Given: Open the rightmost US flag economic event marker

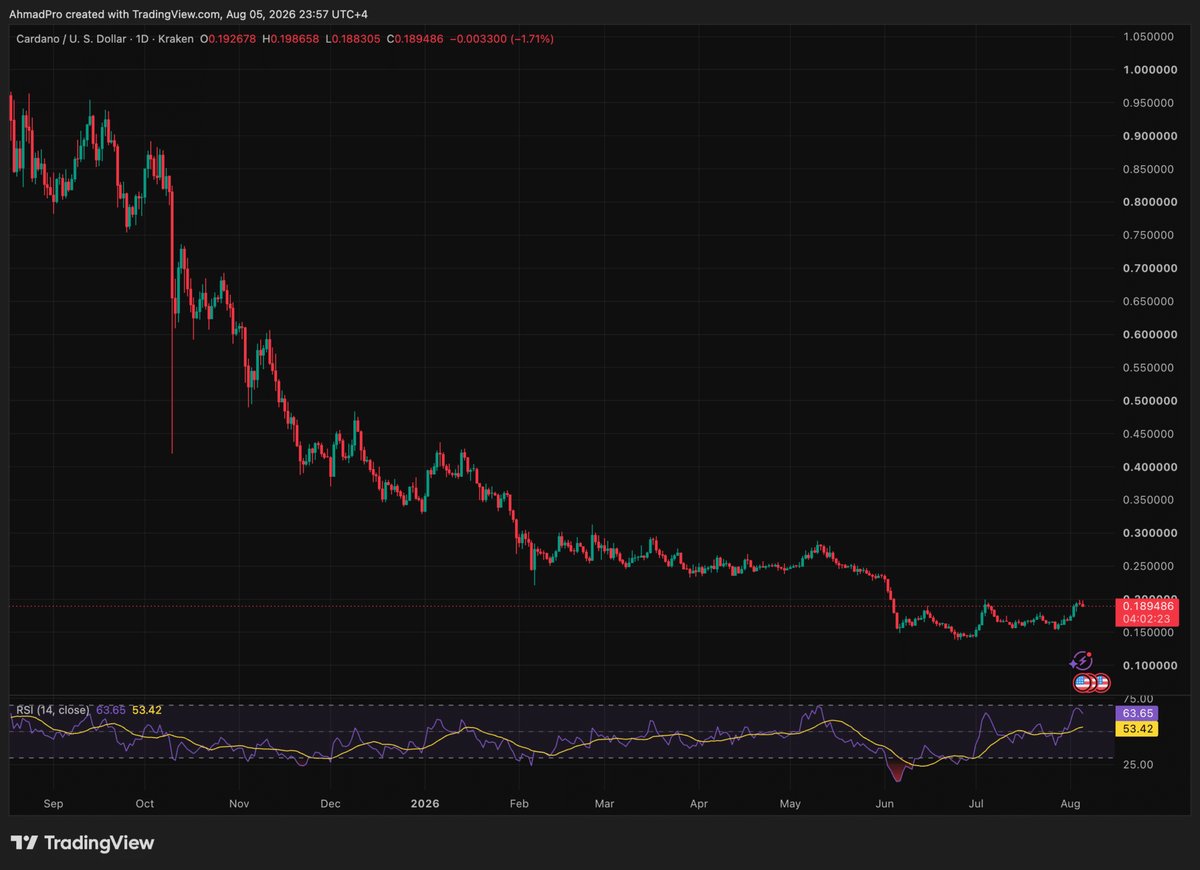Looking at the screenshot, I should click(1102, 683).
